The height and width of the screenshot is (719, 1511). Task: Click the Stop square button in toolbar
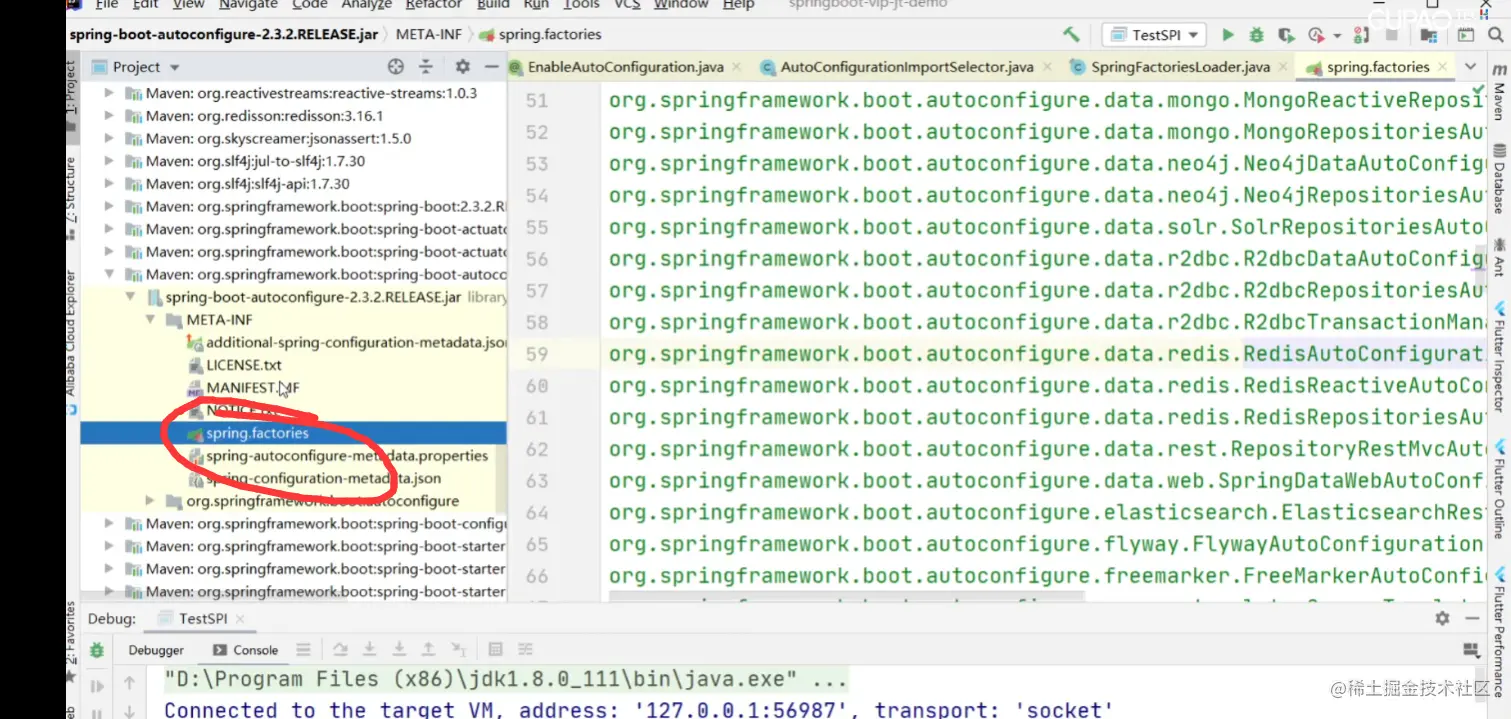(x=1391, y=35)
